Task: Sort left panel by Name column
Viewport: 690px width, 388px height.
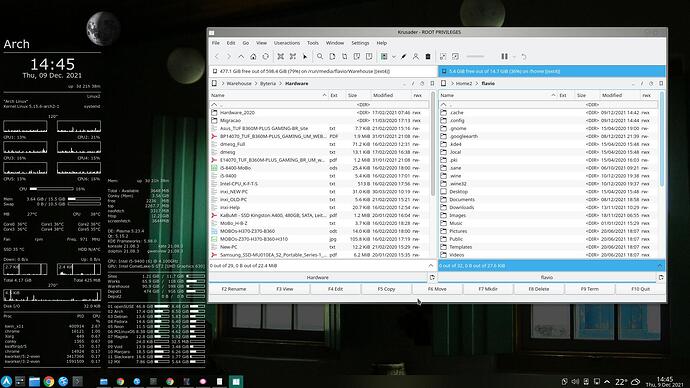Action: pos(268,95)
